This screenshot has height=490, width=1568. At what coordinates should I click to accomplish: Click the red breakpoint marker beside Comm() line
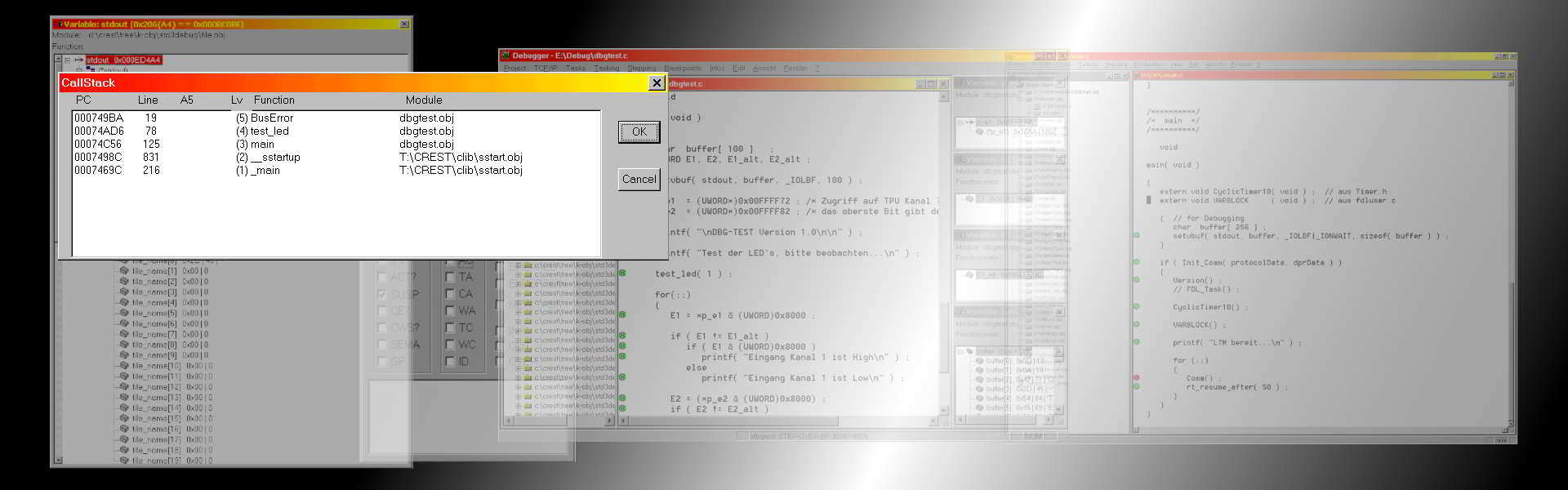click(1136, 378)
